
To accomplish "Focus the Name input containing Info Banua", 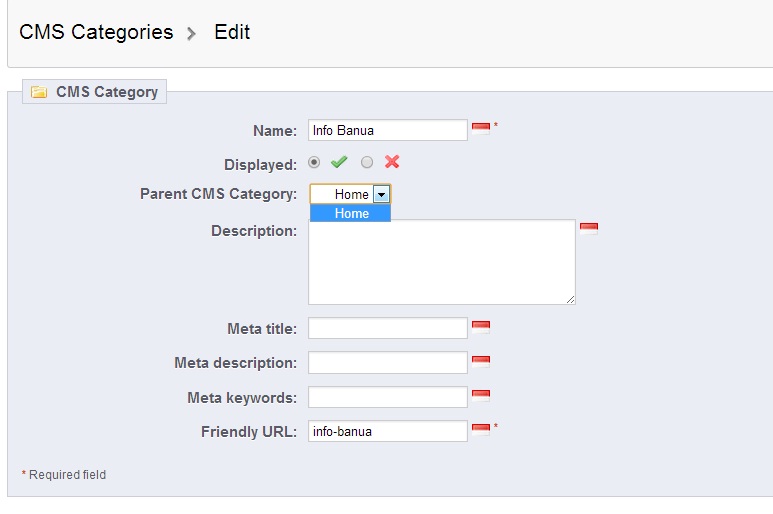I will point(387,130).
